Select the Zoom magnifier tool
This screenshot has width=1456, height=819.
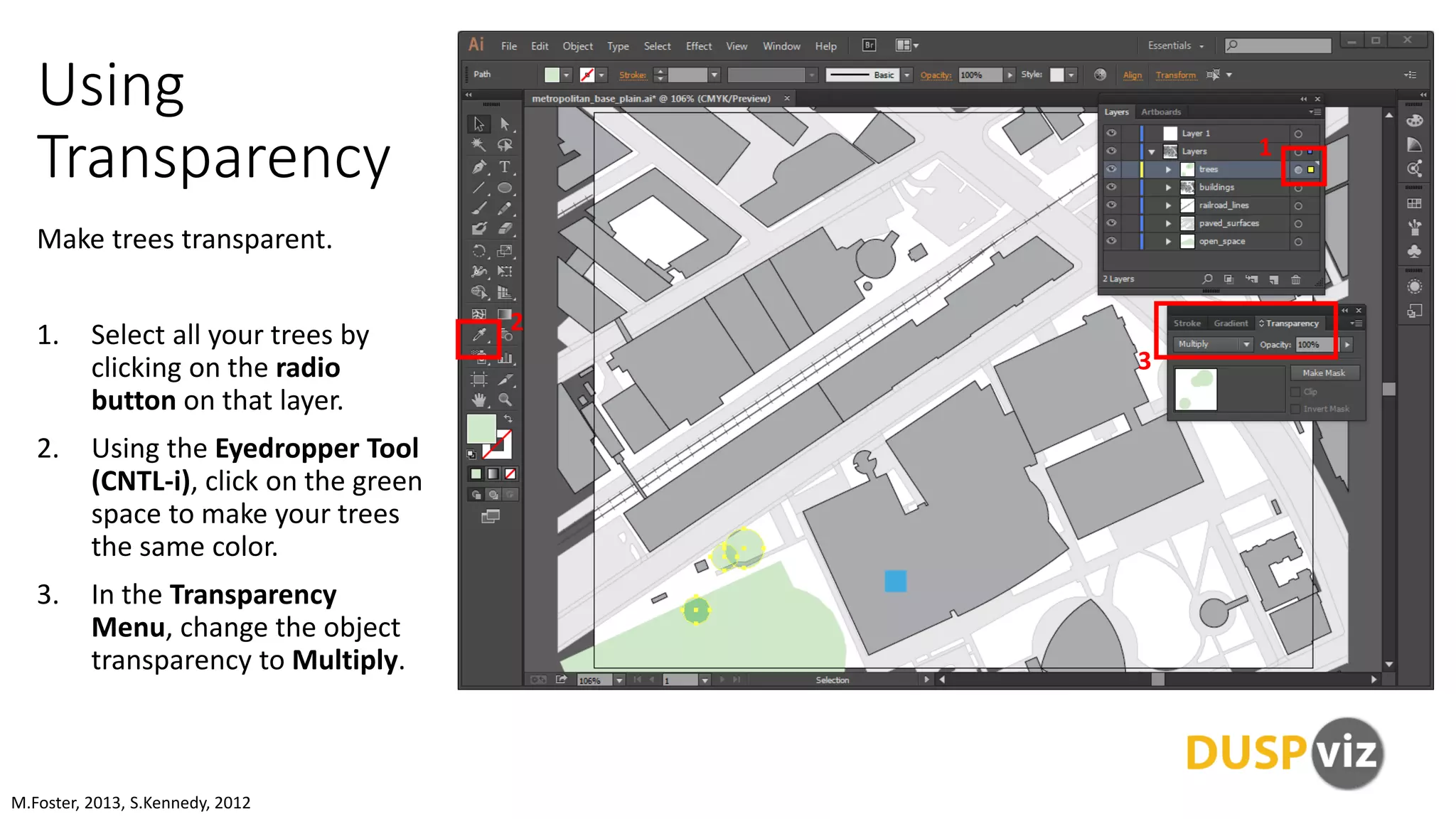505,400
